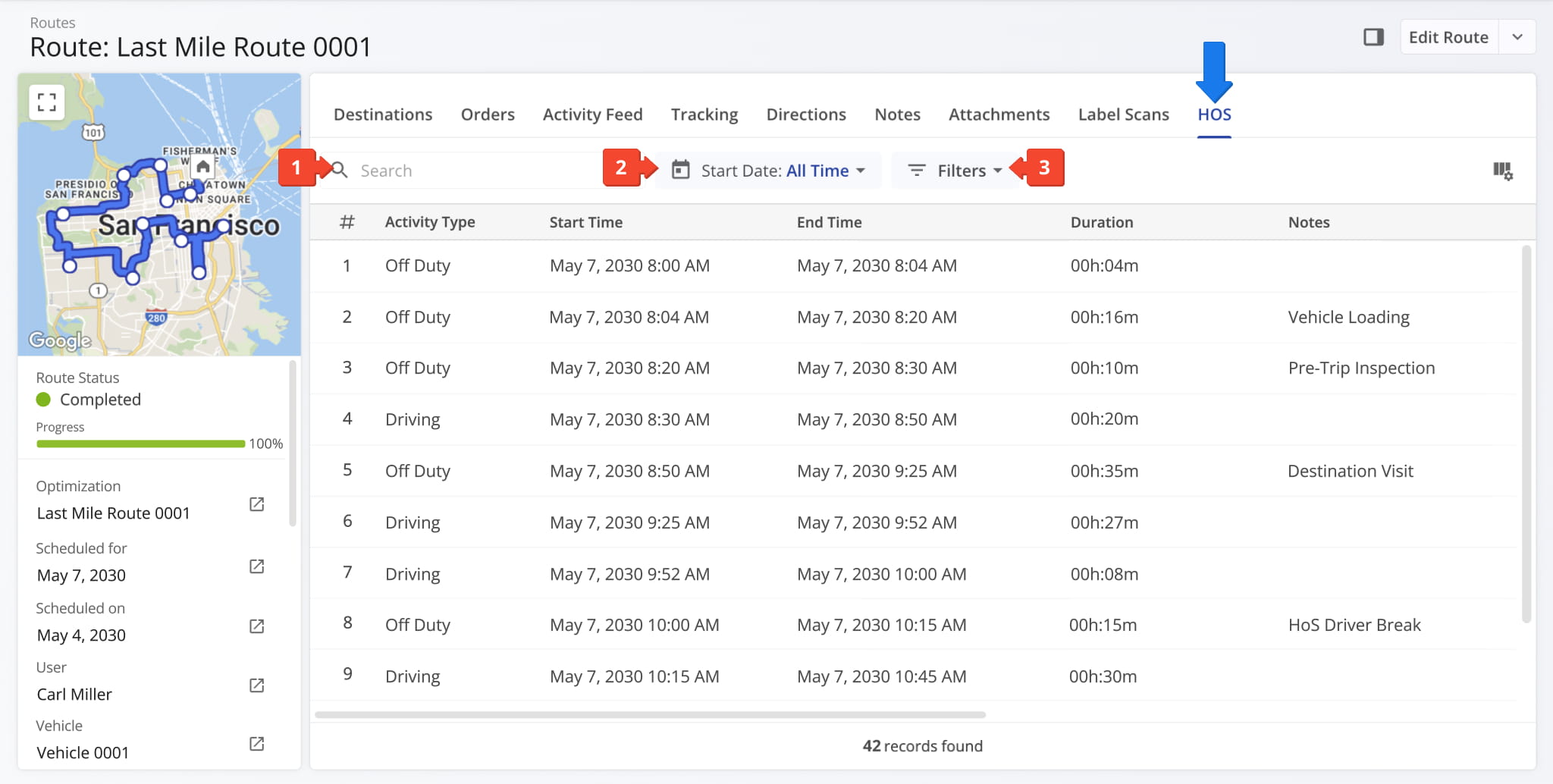Open the column settings icon
This screenshot has height=784, width=1553.
click(x=1502, y=171)
